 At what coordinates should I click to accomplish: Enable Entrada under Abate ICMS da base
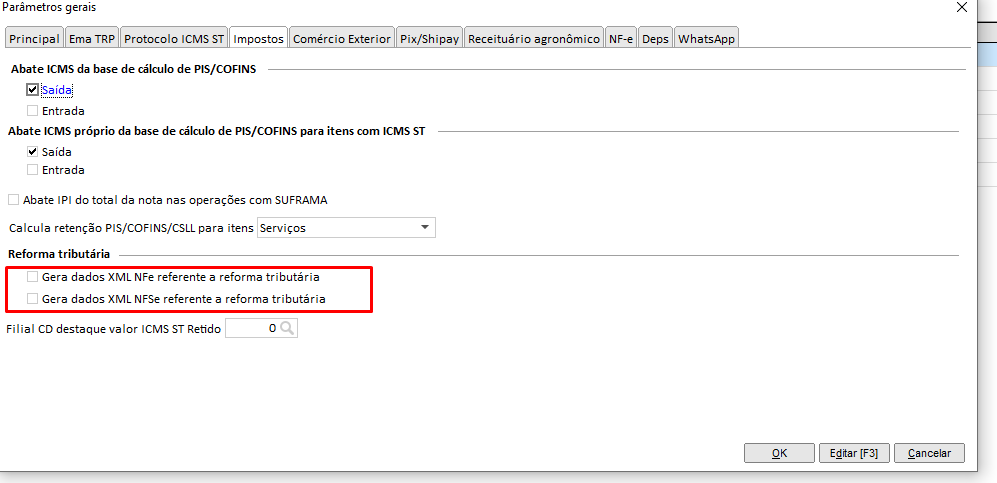coord(33,111)
